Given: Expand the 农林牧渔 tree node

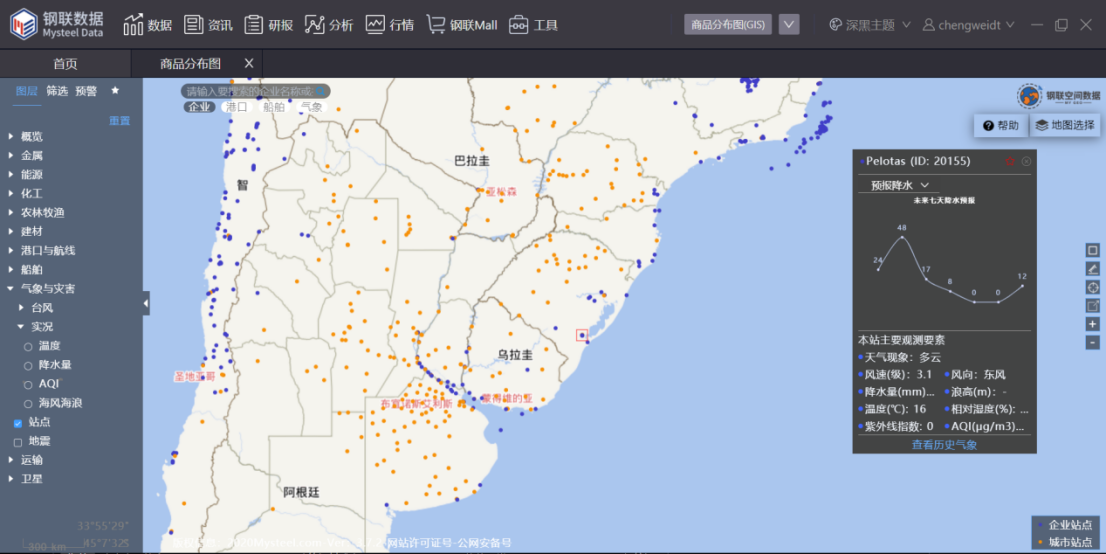Looking at the screenshot, I should 11,212.
